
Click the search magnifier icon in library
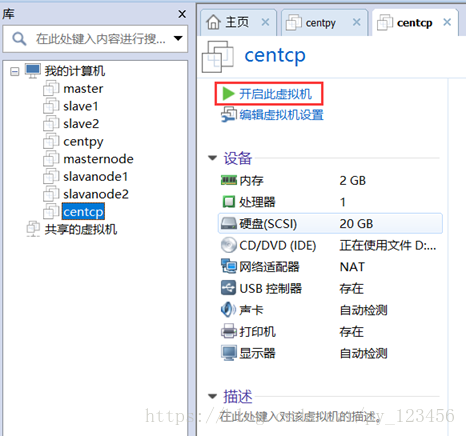(19, 39)
